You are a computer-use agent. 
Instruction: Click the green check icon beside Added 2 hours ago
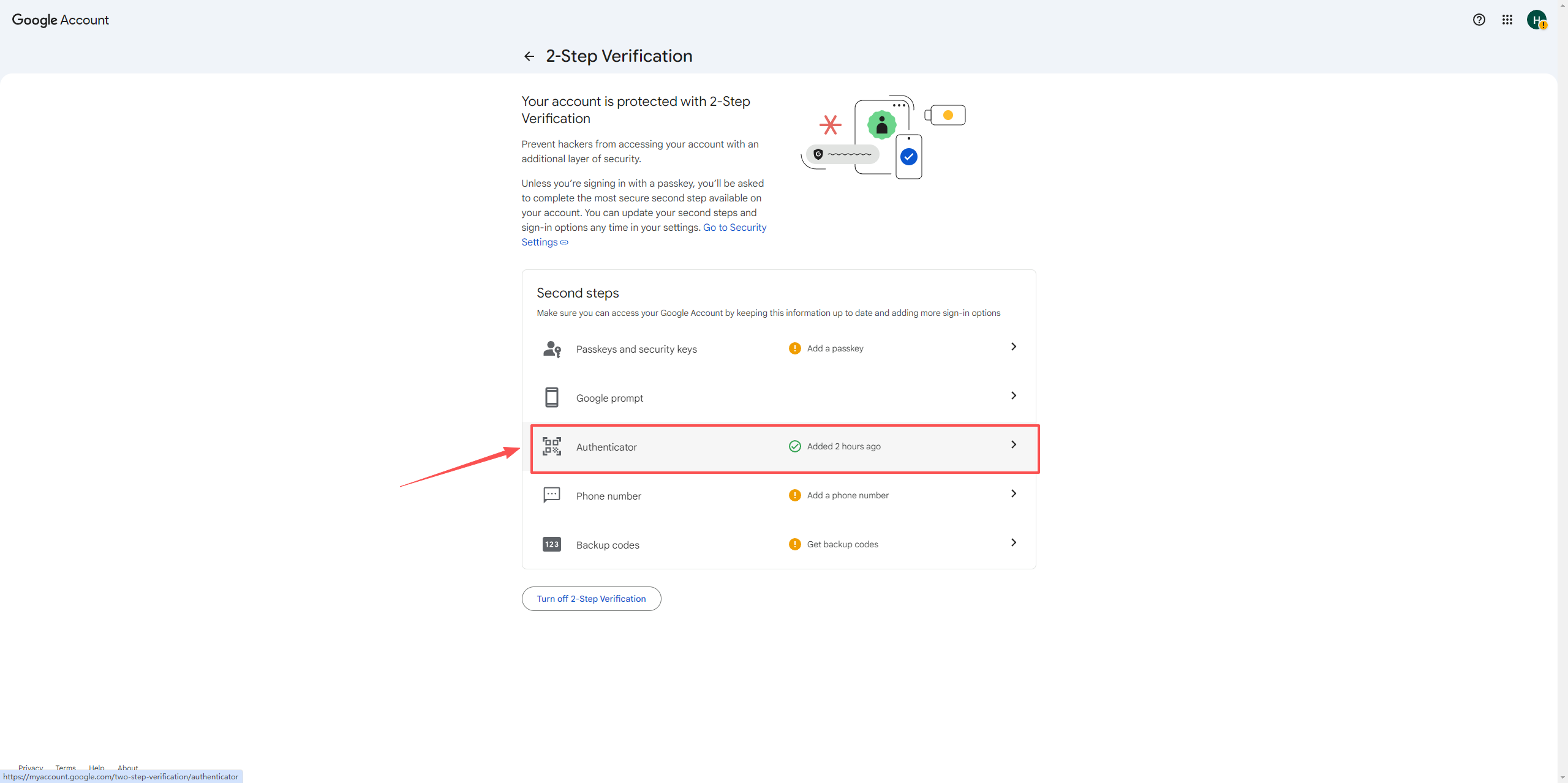[795, 446]
